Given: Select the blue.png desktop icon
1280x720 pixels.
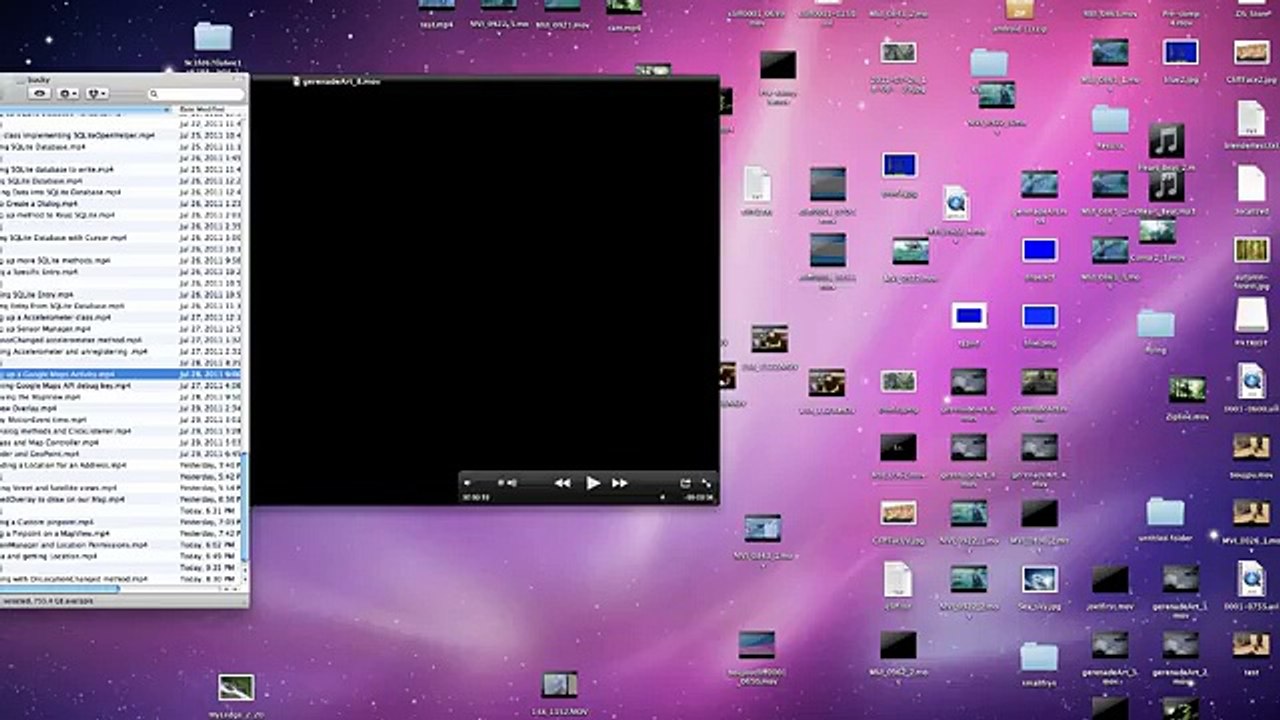Looking at the screenshot, I should coord(1040,318).
